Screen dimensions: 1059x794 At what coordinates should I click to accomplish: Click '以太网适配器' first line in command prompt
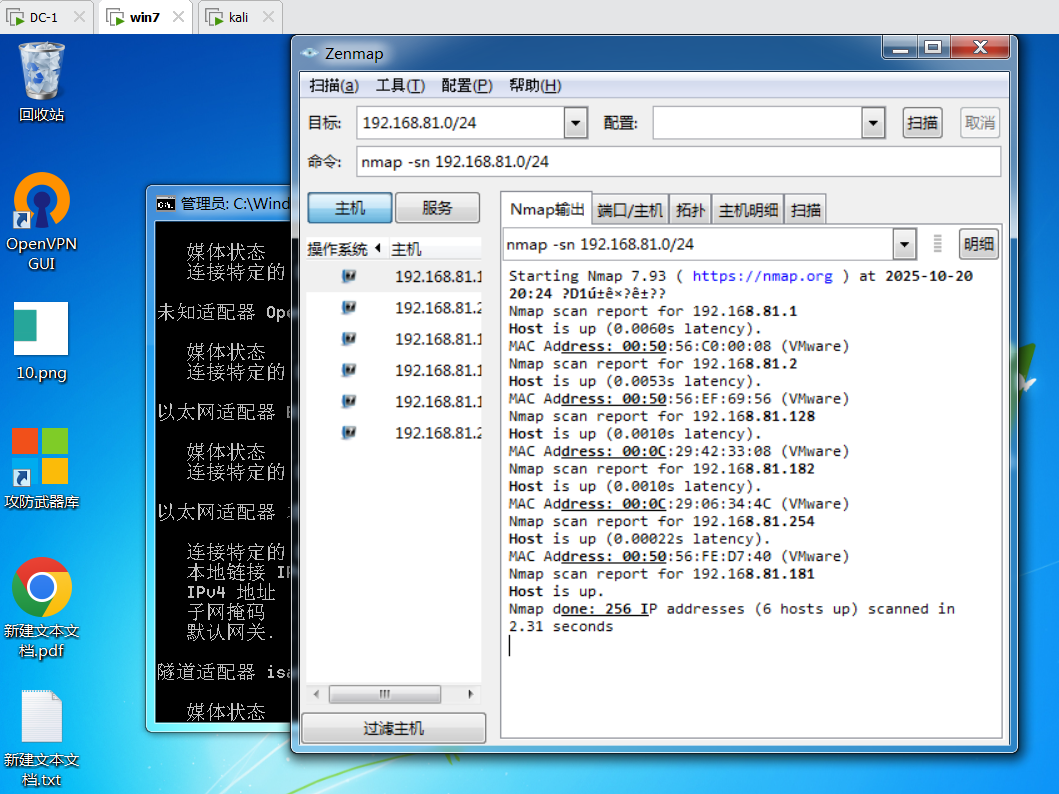(x=224, y=412)
